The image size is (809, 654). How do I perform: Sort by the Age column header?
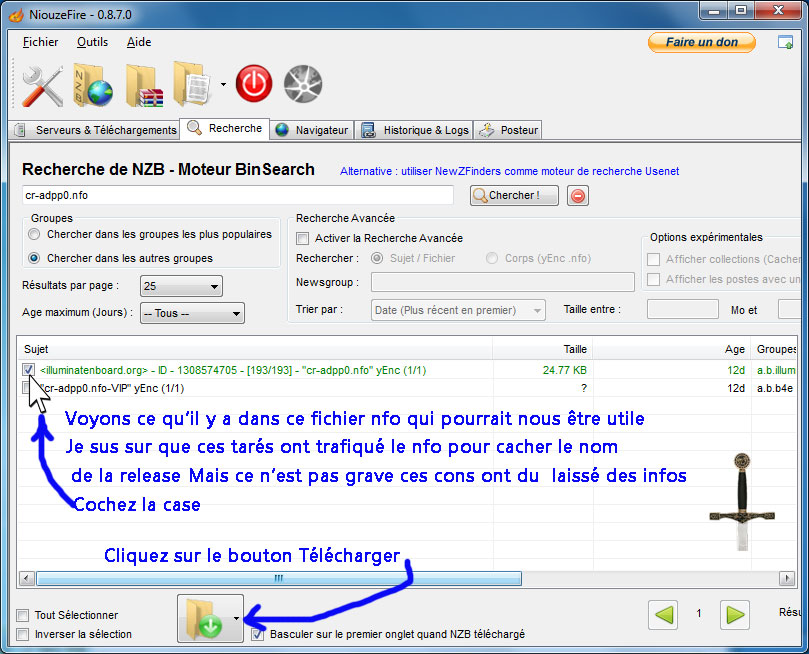coord(672,349)
